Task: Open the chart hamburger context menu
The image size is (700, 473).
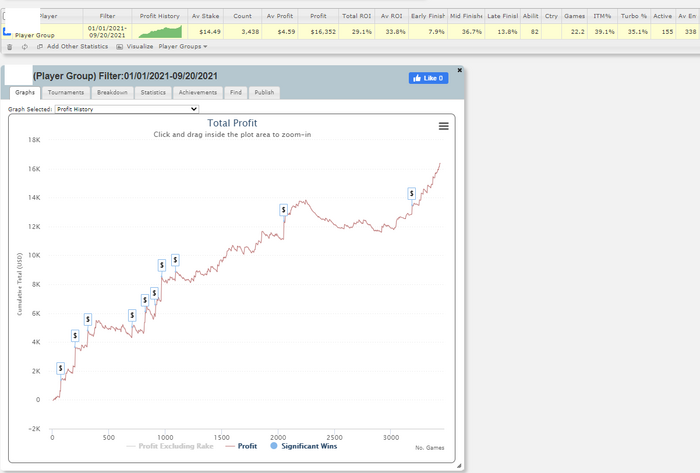Action: coord(443,126)
